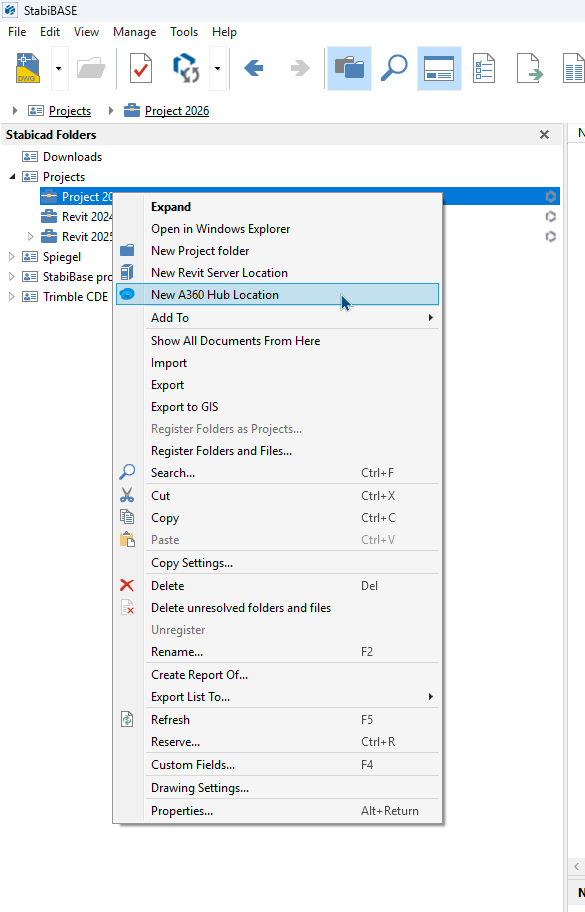Select the Downloads folder in tree
585x912 pixels.
click(72, 157)
